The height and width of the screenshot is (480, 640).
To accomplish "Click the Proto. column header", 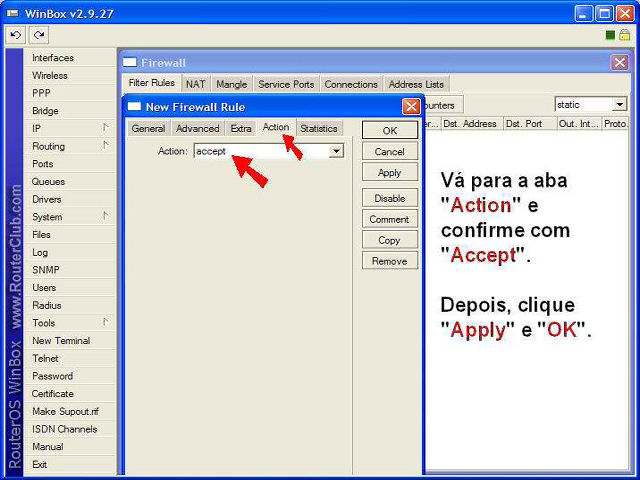I will click(615, 124).
